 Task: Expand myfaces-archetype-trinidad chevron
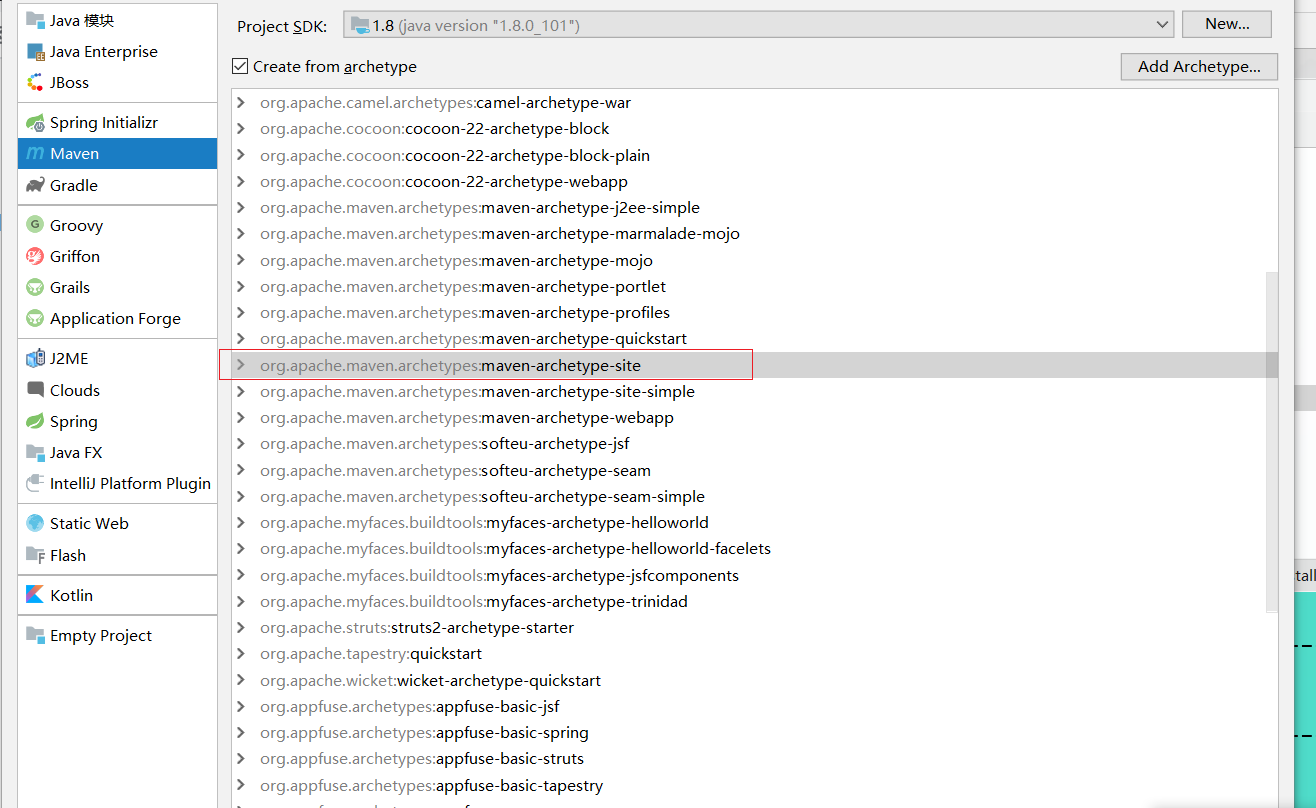click(241, 601)
